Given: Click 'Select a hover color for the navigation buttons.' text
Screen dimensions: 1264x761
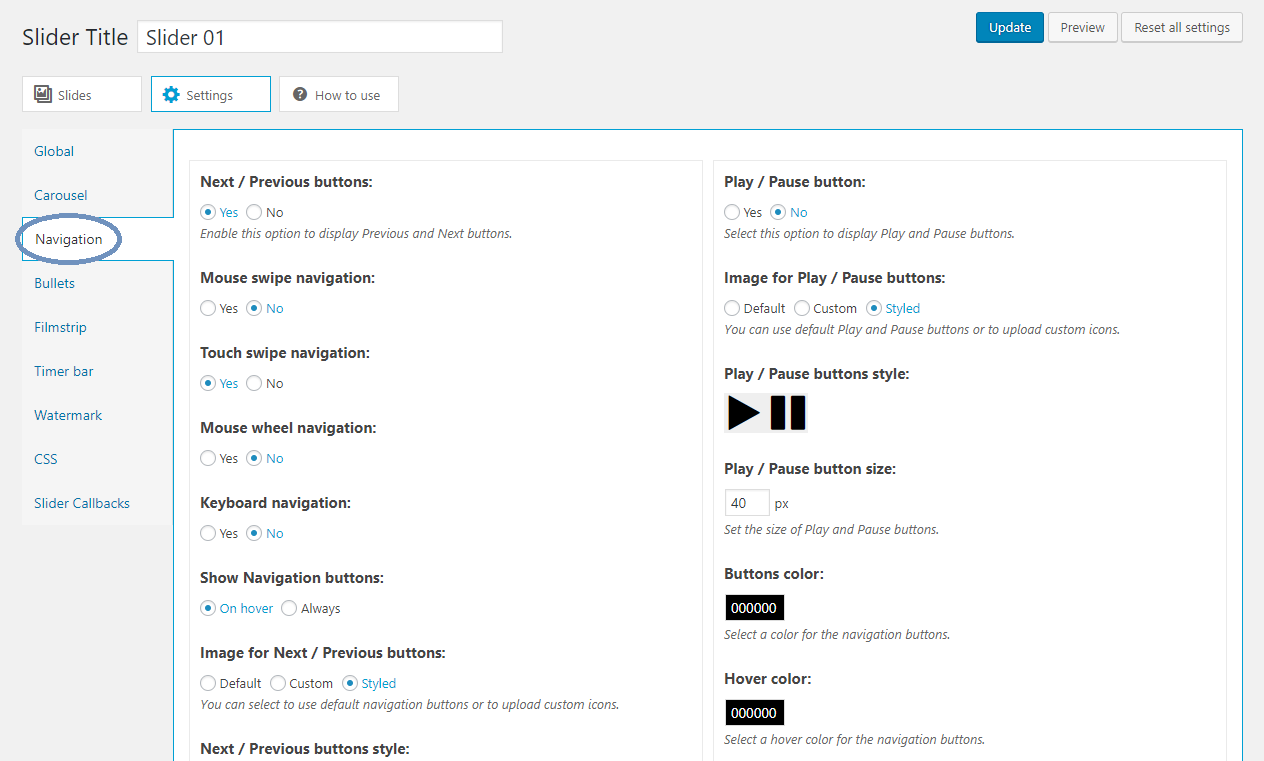Looking at the screenshot, I should point(855,739).
